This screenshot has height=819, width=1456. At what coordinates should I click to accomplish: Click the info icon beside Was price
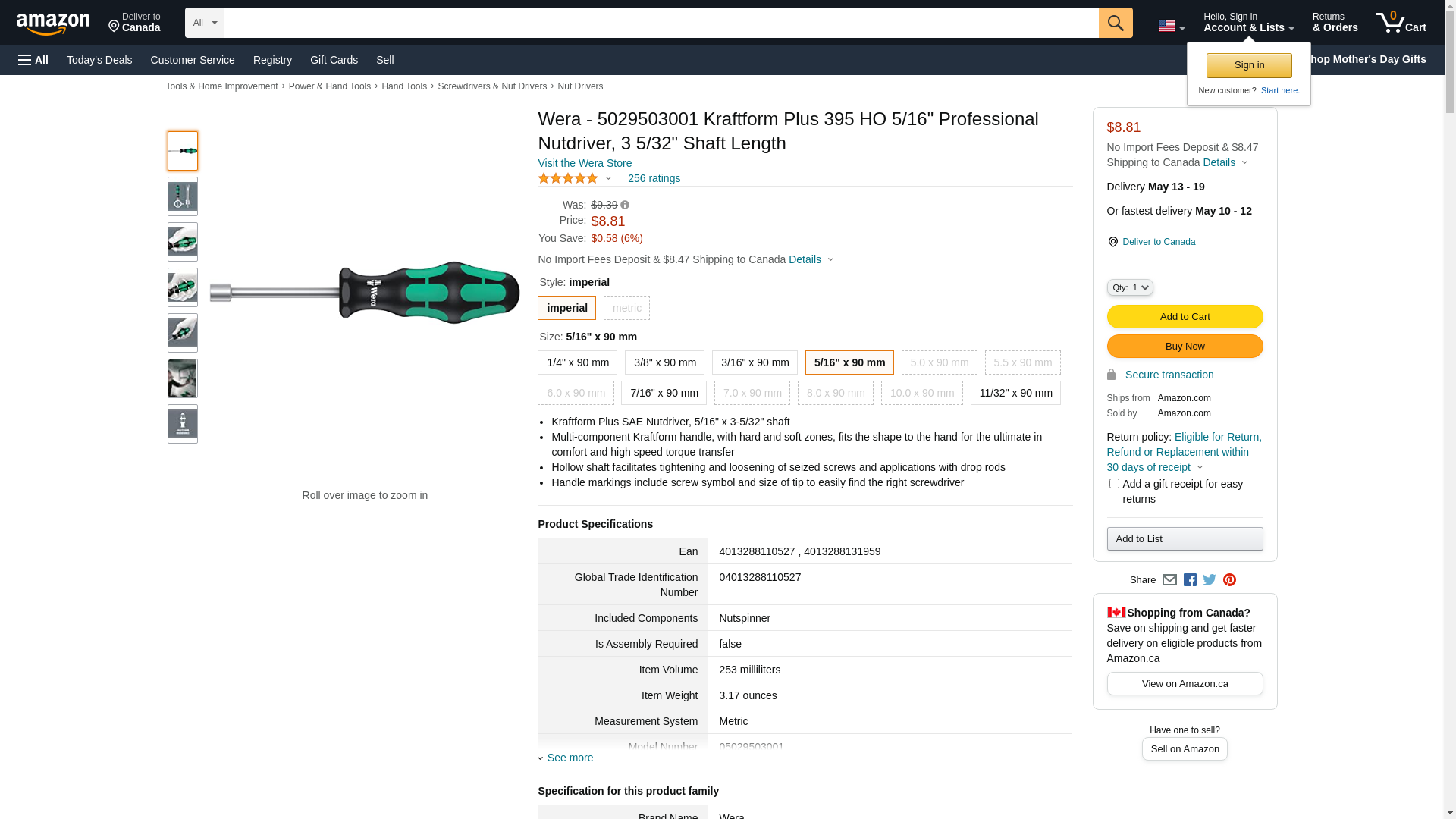click(x=625, y=205)
